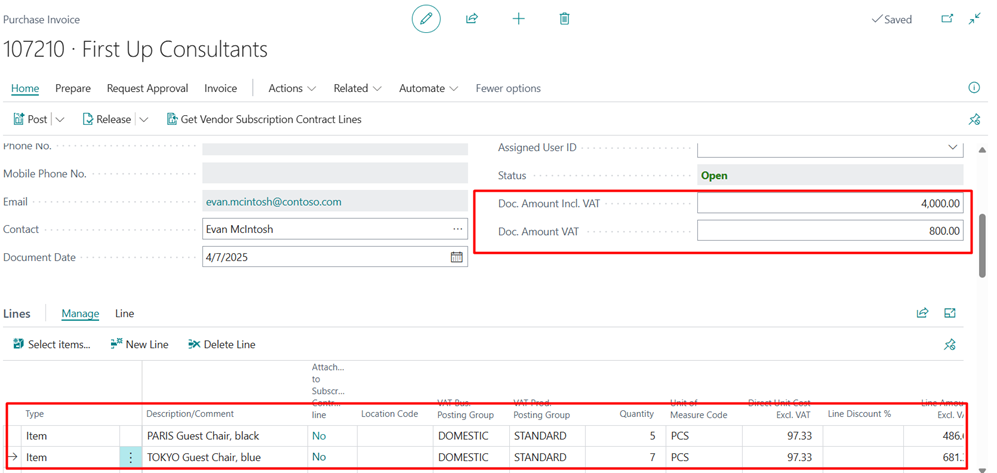Click the Type column header

point(34,414)
